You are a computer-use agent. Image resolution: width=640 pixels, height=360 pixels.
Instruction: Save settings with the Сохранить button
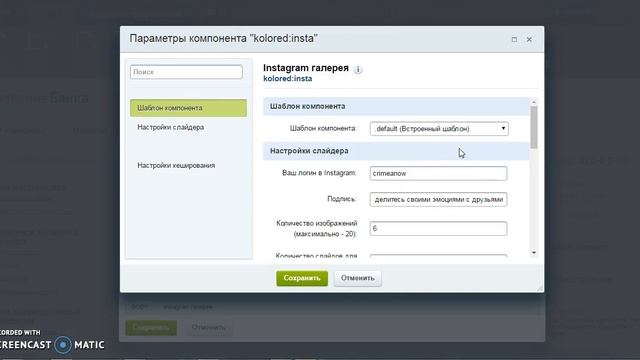tap(302, 278)
